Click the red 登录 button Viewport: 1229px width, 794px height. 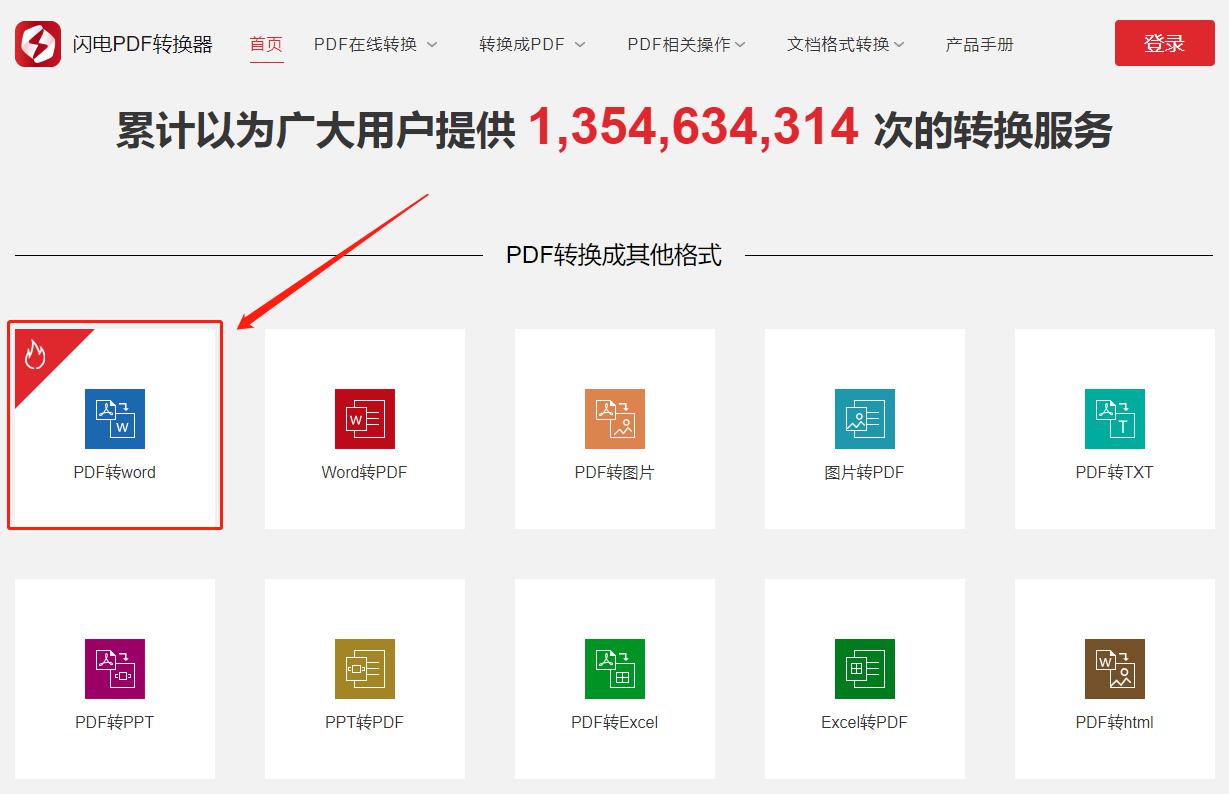pos(1165,43)
